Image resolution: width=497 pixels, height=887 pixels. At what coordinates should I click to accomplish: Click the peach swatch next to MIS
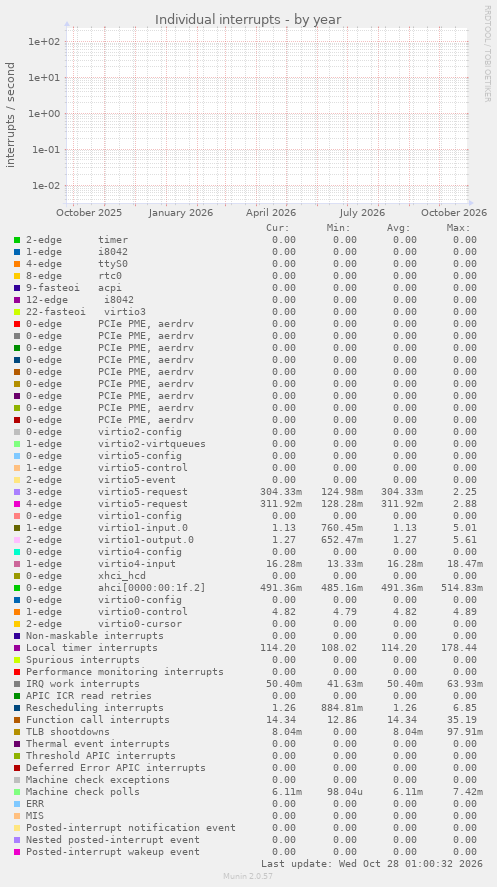point(17,816)
